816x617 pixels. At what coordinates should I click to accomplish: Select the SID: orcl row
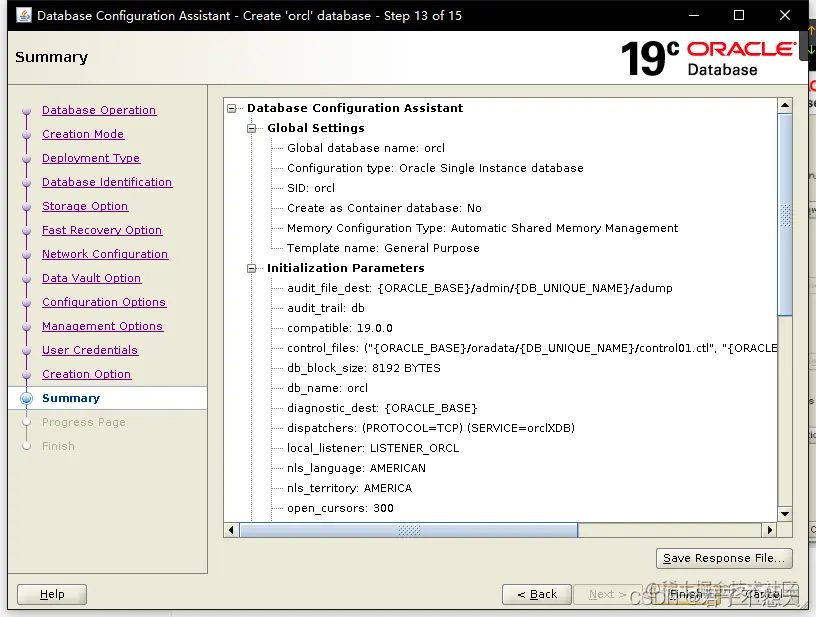coord(311,188)
